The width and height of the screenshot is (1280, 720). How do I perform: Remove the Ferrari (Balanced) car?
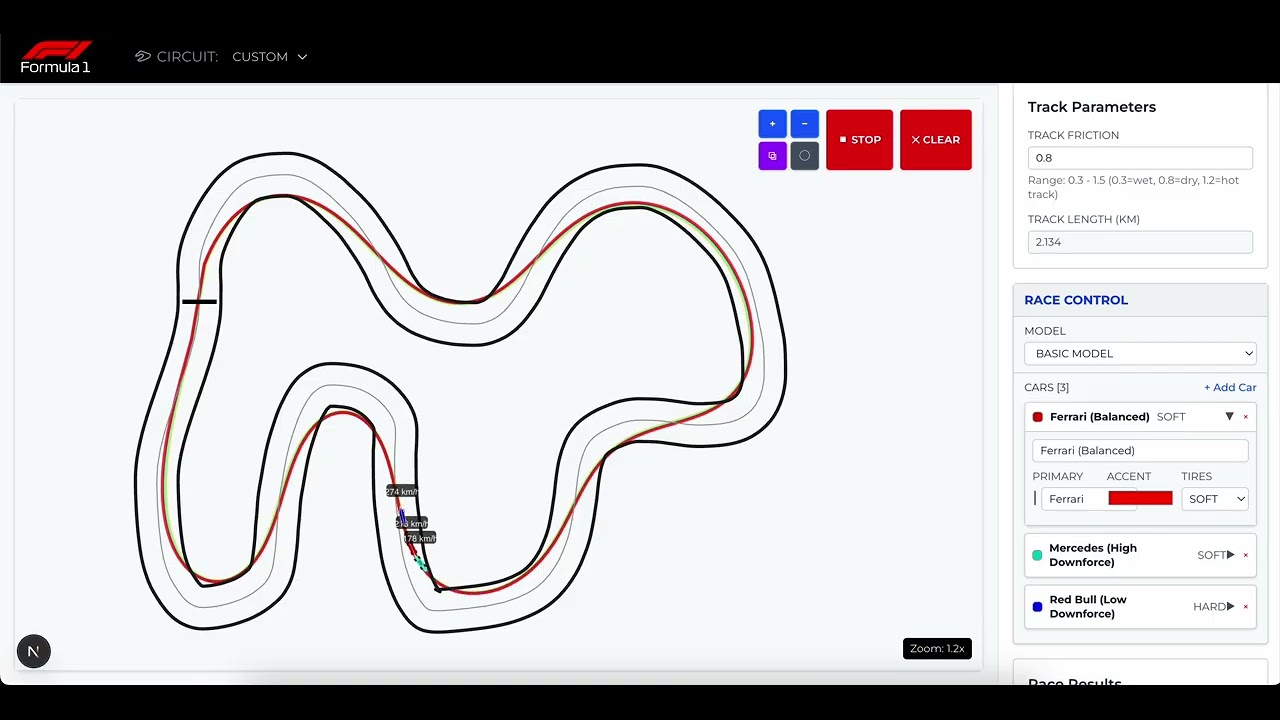[x=1246, y=417]
